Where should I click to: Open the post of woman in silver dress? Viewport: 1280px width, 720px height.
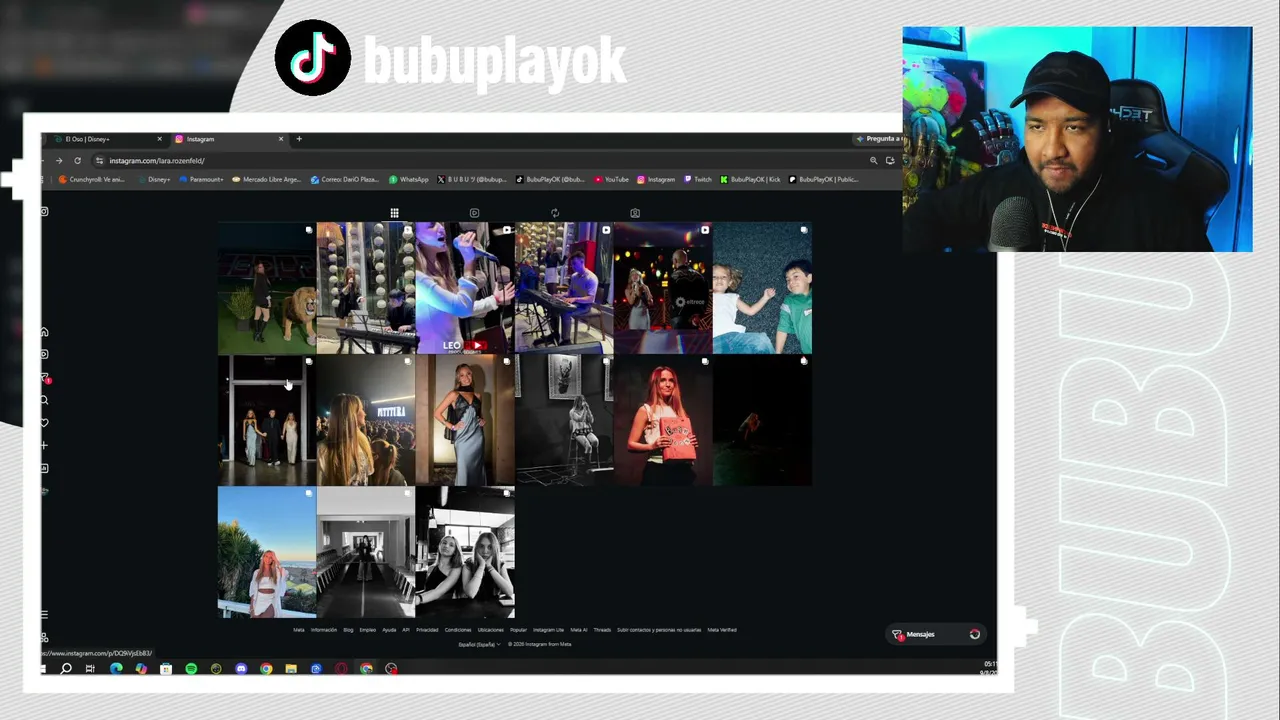click(x=465, y=420)
